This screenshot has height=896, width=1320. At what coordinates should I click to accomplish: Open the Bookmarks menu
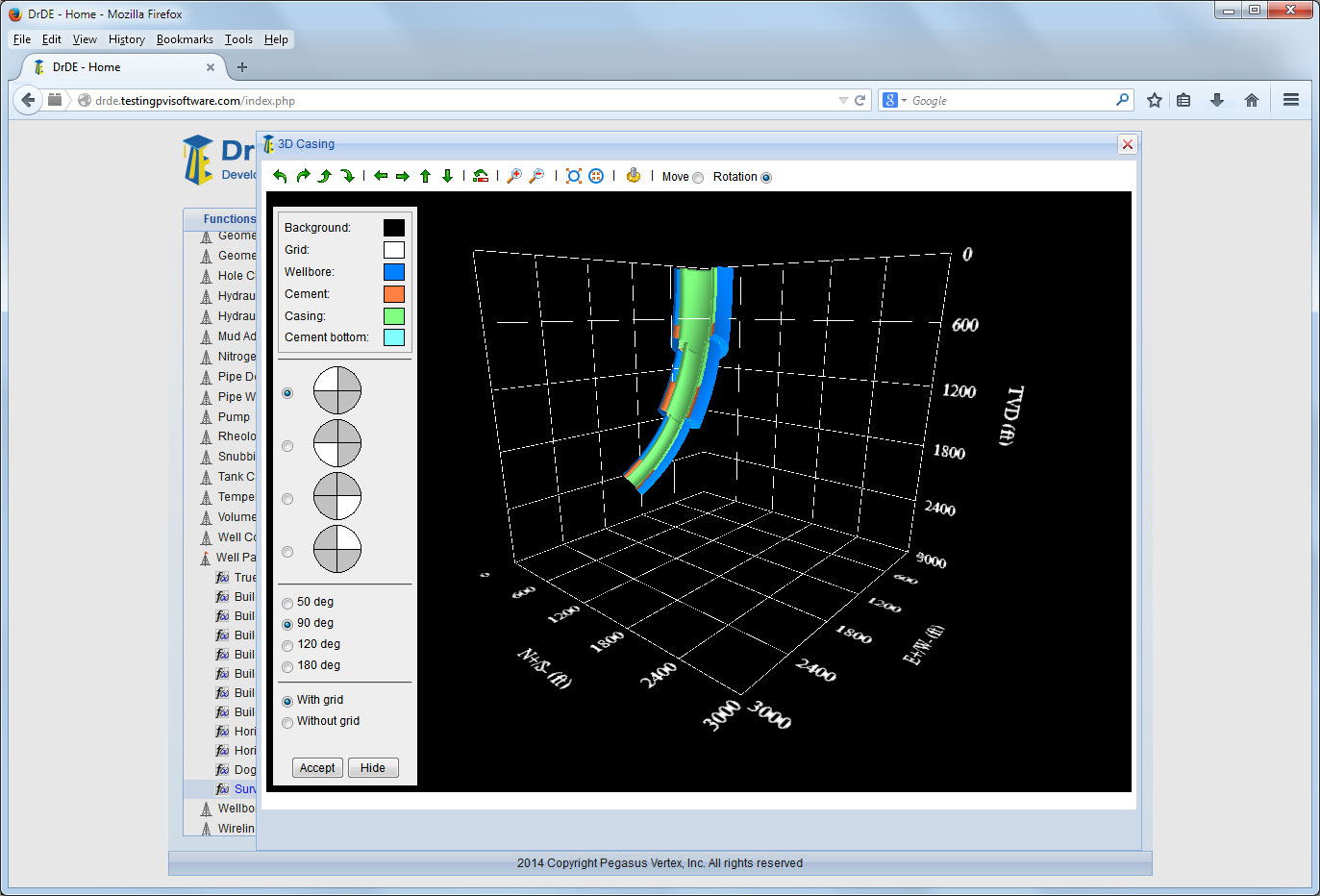point(185,39)
